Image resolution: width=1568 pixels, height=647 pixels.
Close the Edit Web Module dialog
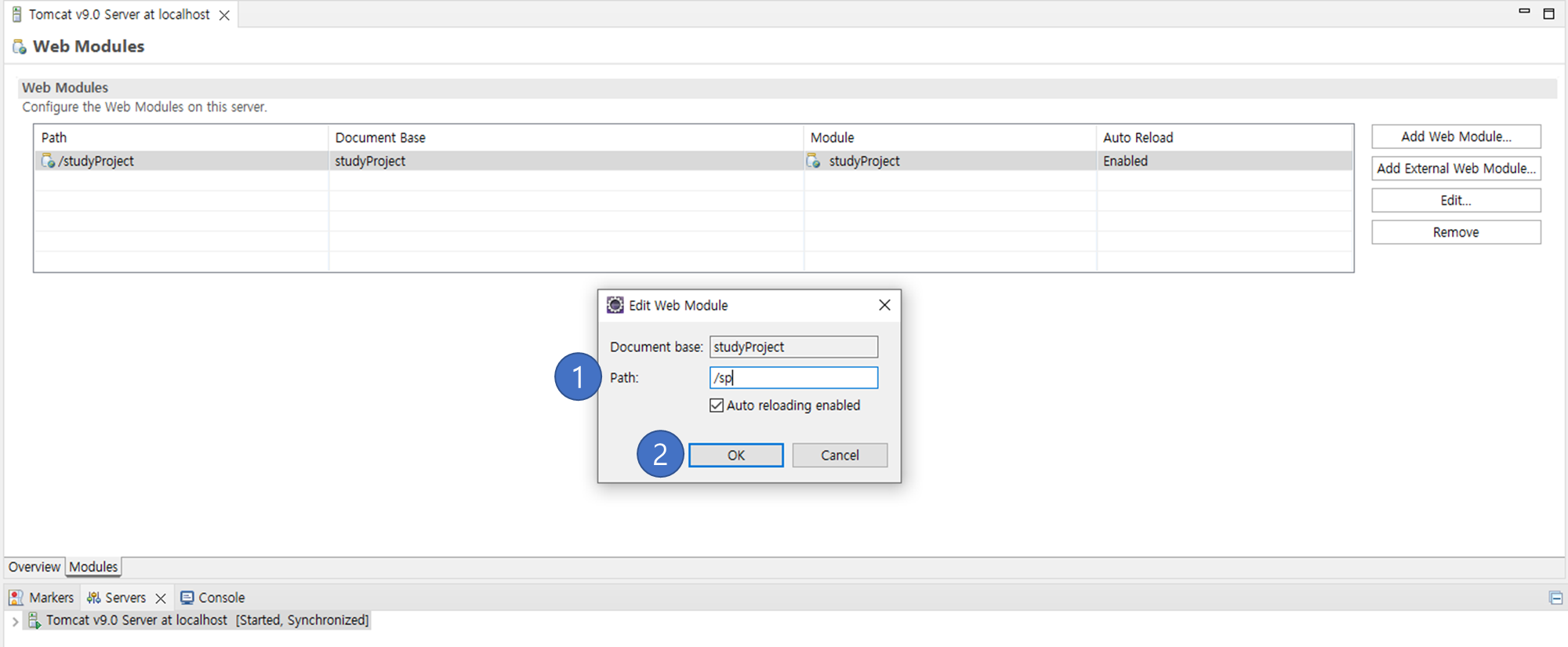point(884,305)
